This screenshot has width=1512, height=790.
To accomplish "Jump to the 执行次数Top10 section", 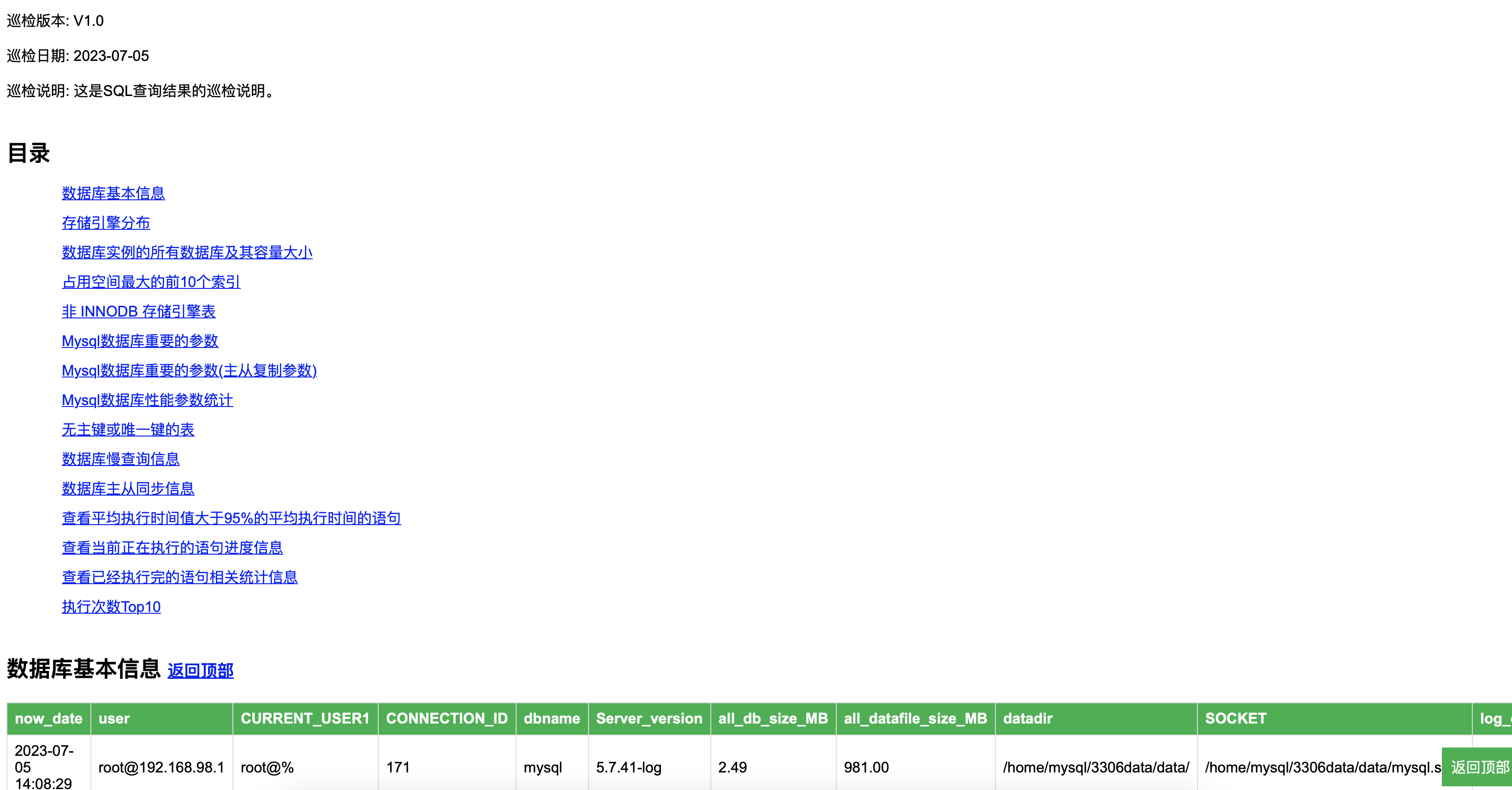I will pyautogui.click(x=111, y=607).
